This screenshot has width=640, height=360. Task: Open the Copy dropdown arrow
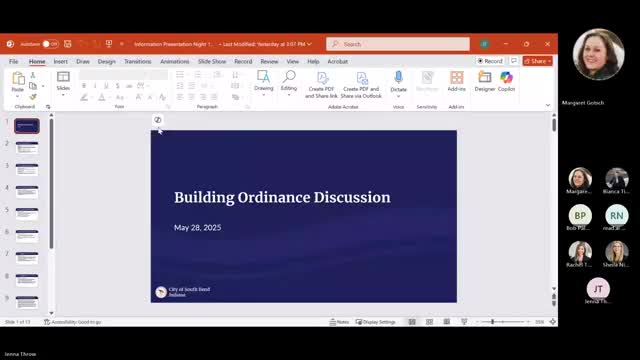click(43, 86)
